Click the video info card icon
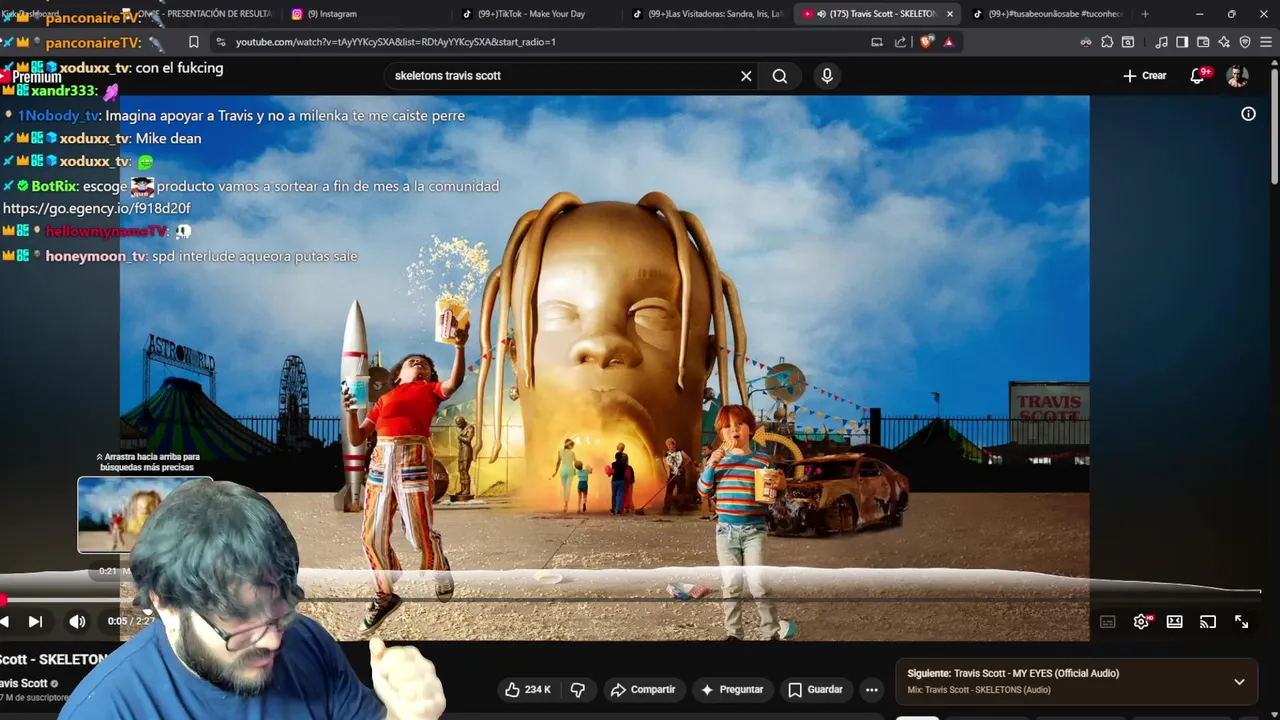Image resolution: width=1280 pixels, height=720 pixels. pos(1248,114)
